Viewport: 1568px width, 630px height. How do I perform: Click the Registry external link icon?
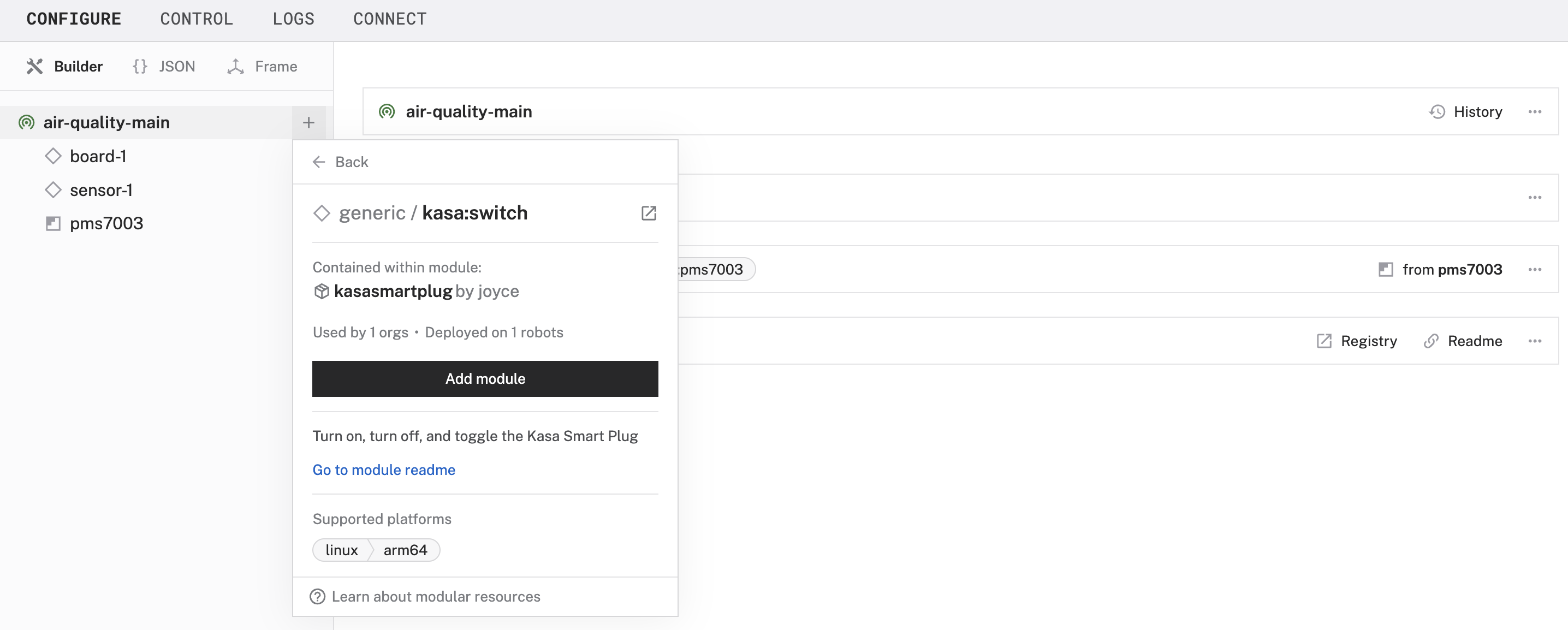coord(1324,342)
